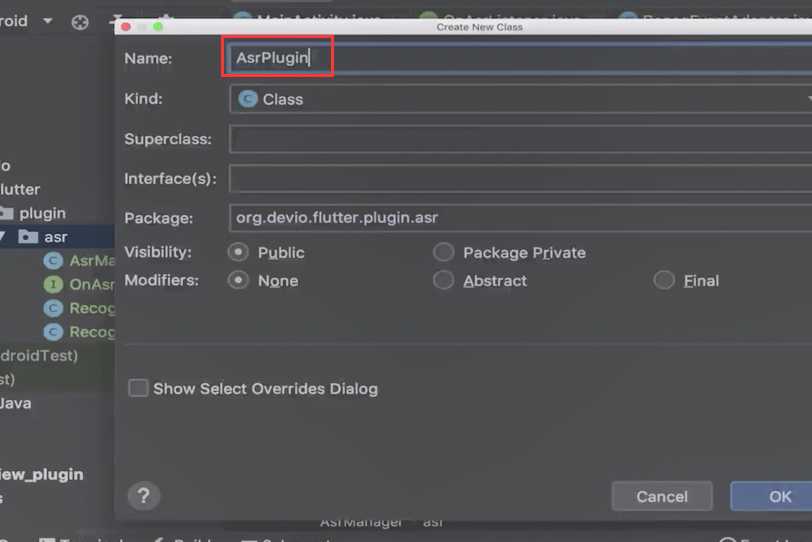Open the OnAsr interface in project tree
This screenshot has height=542, width=812.
(x=92, y=284)
